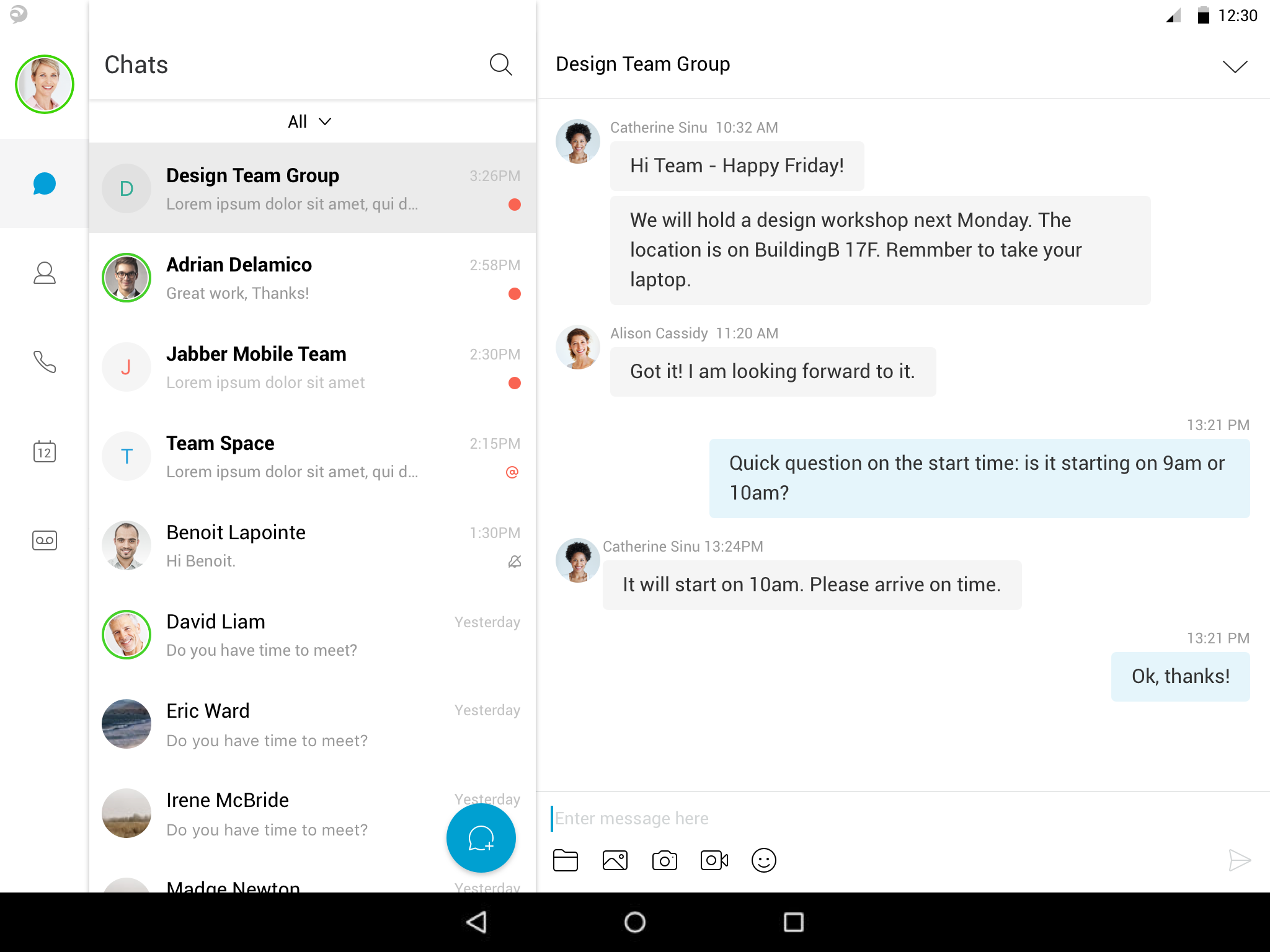Screen dimensions: 1270x952
Task: Select 'Got it! I am looking forward' message
Action: (773, 372)
